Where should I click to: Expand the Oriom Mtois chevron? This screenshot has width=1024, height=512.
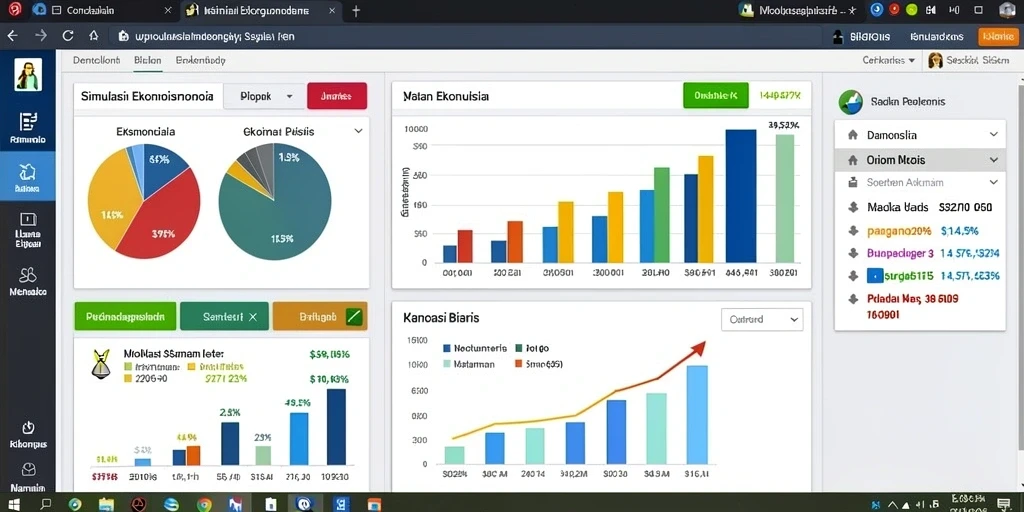[x=993, y=160]
